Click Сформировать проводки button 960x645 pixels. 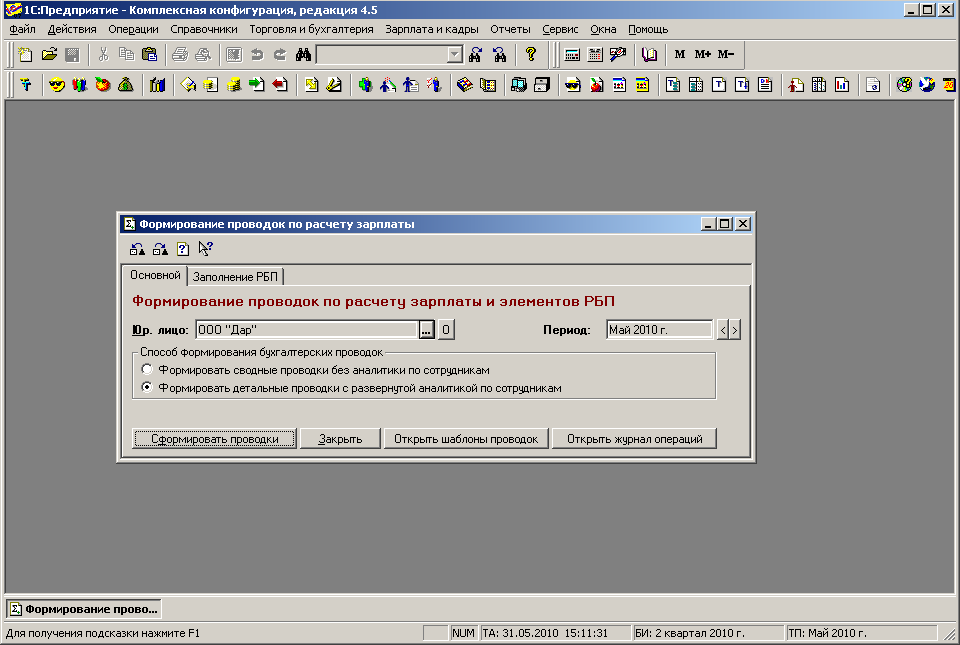click(x=214, y=439)
